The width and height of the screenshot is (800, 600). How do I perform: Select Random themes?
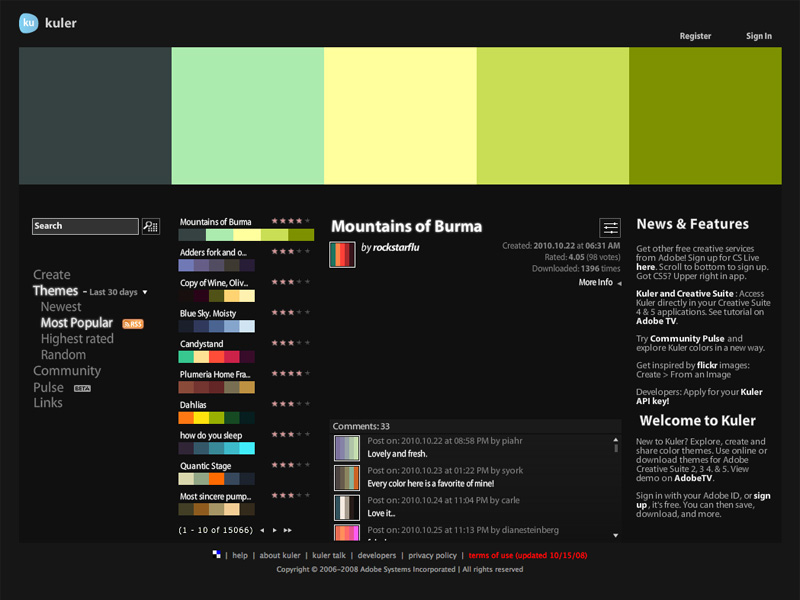[63, 355]
